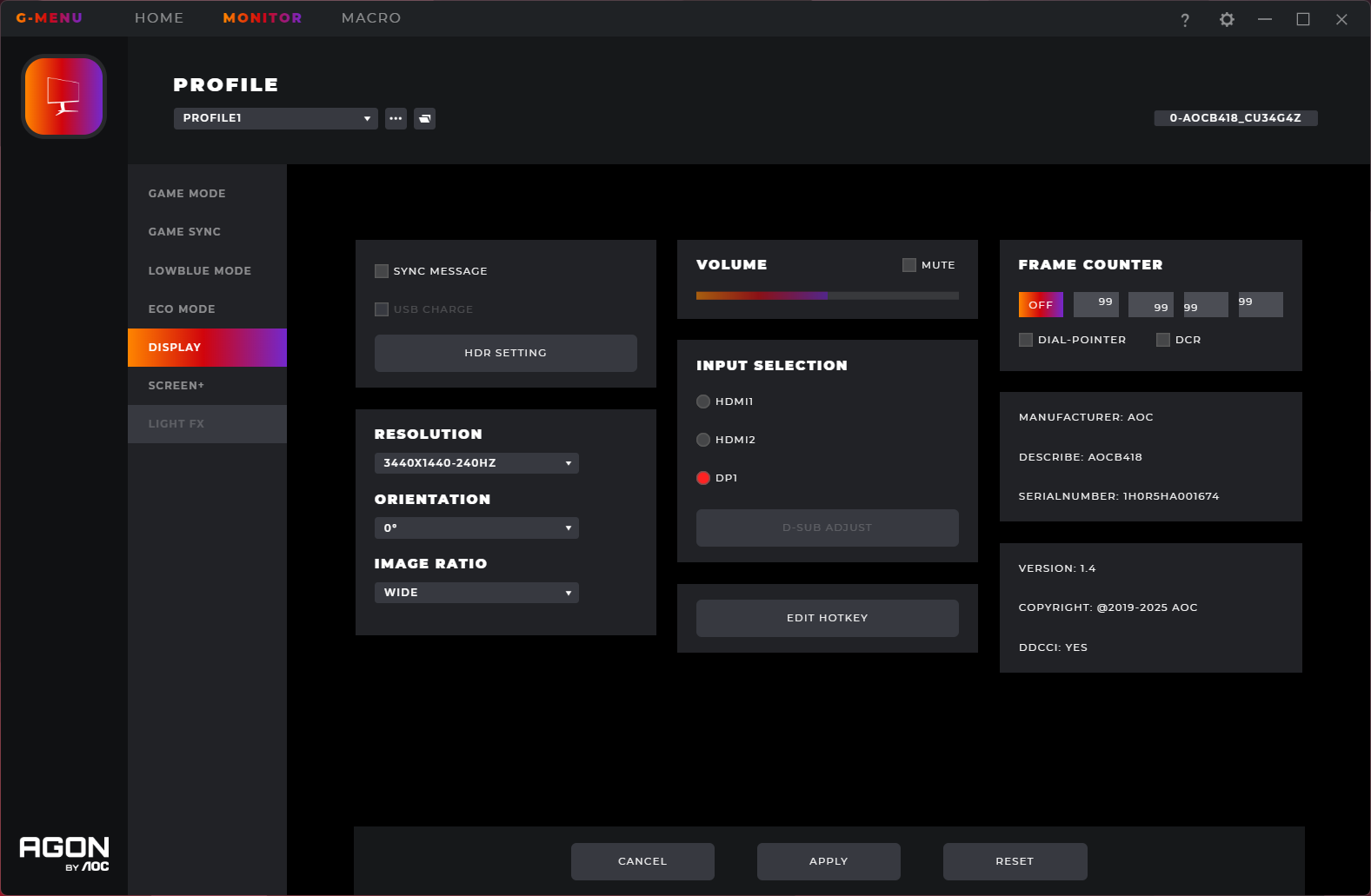The width and height of the screenshot is (1371, 896).
Task: Select the HDMI1 input
Action: tap(703, 402)
